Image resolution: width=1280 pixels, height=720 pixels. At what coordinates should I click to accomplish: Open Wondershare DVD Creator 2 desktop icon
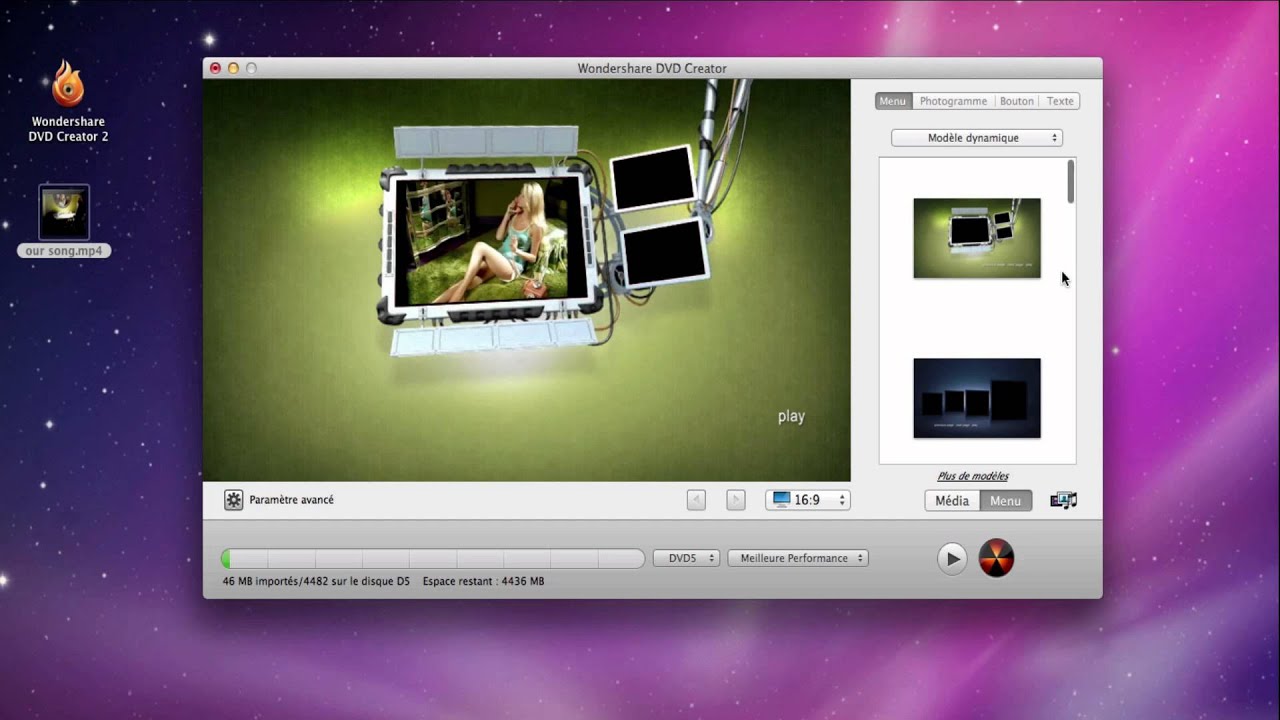[68, 101]
